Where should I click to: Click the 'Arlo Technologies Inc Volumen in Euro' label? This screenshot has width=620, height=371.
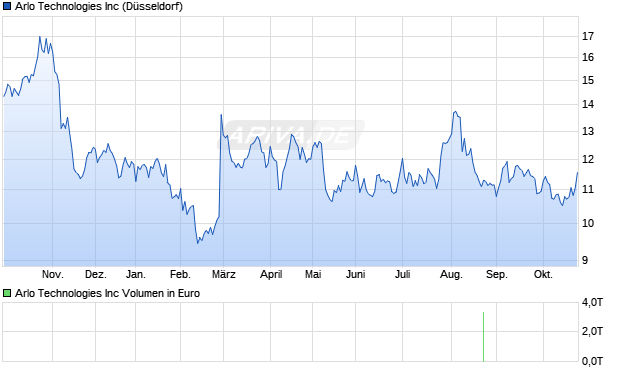(x=107, y=293)
